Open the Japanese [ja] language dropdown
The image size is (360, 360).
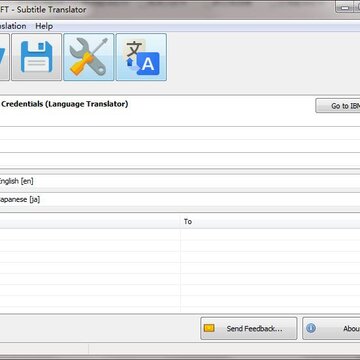coord(180,199)
